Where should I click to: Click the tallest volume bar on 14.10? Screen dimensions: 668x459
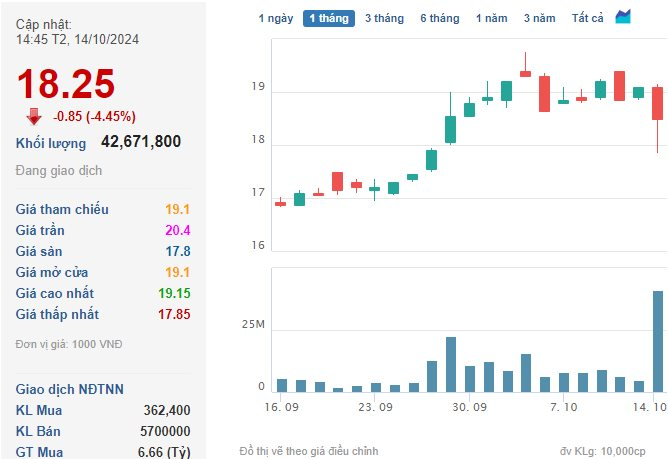(658, 341)
